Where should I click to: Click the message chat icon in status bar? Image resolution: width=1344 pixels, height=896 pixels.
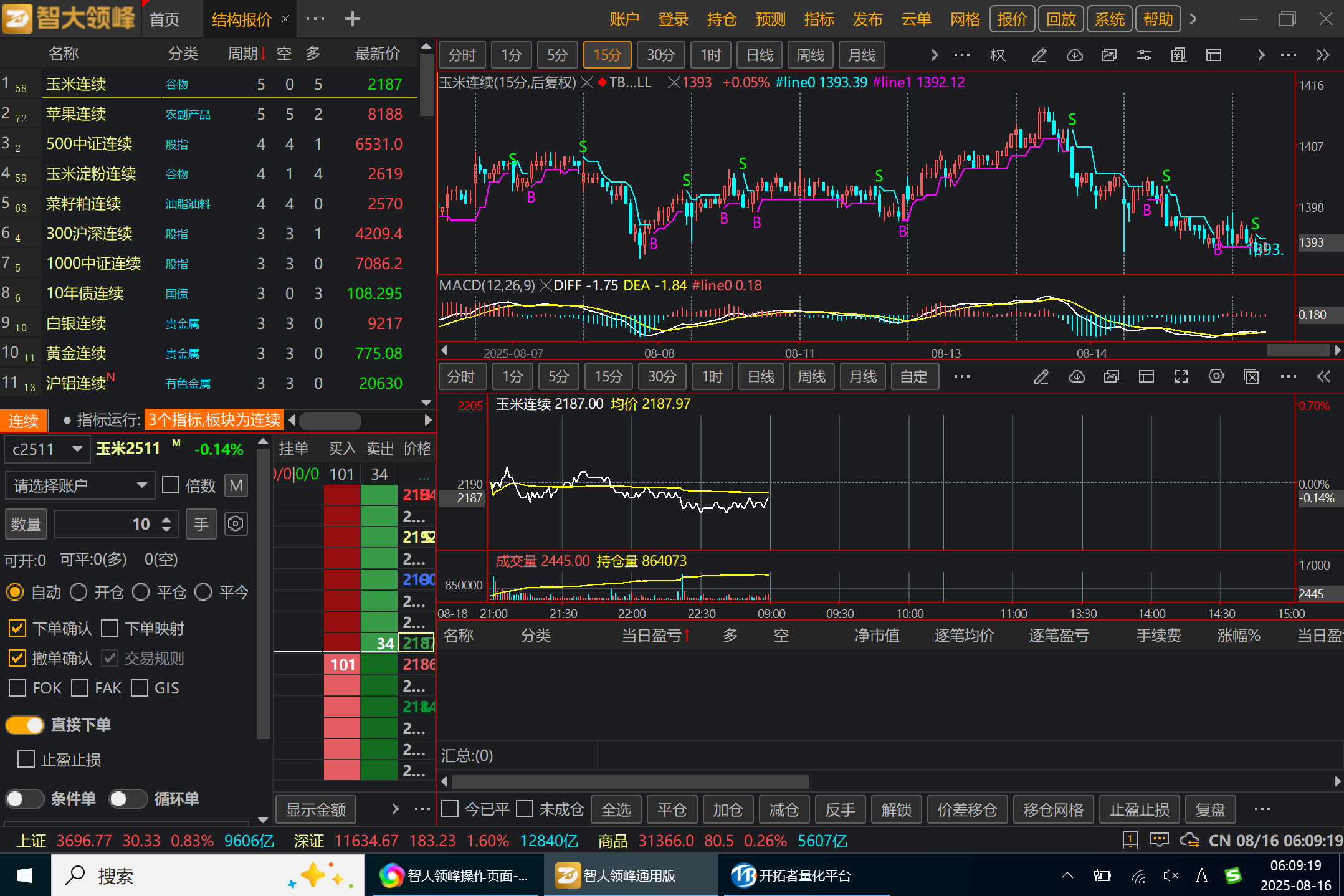click(1159, 841)
